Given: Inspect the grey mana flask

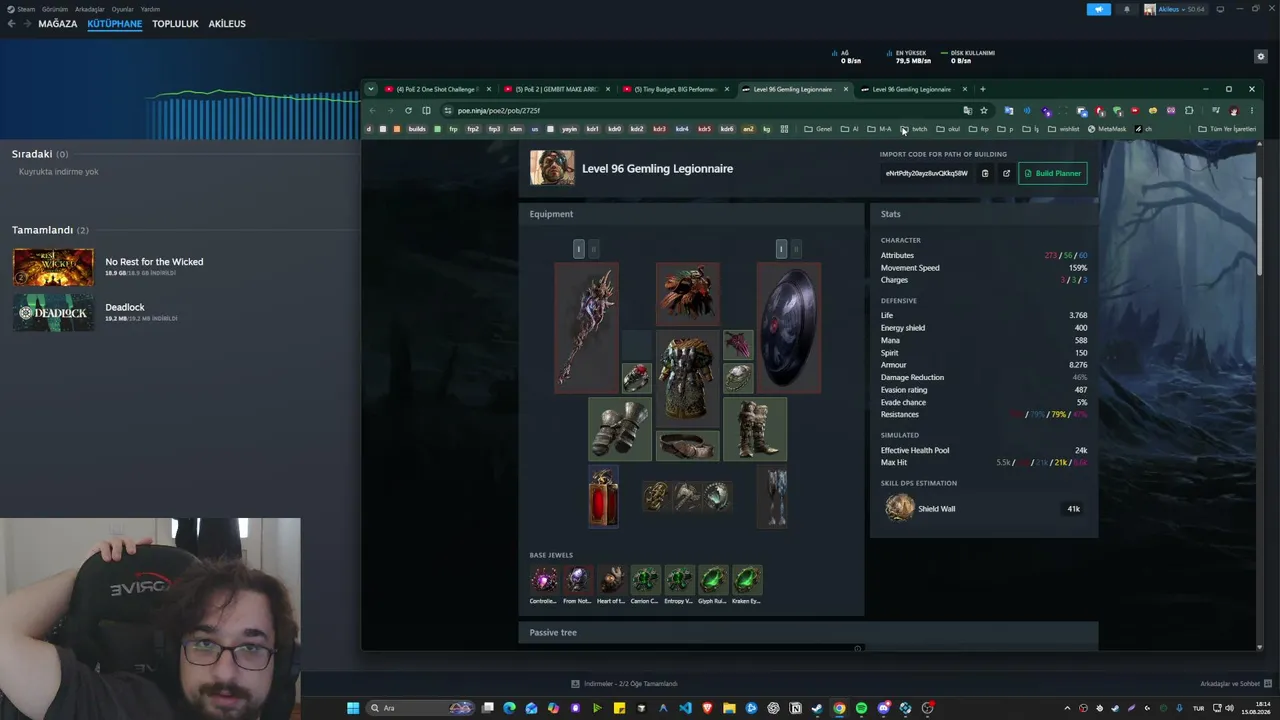Looking at the screenshot, I should point(772,497).
